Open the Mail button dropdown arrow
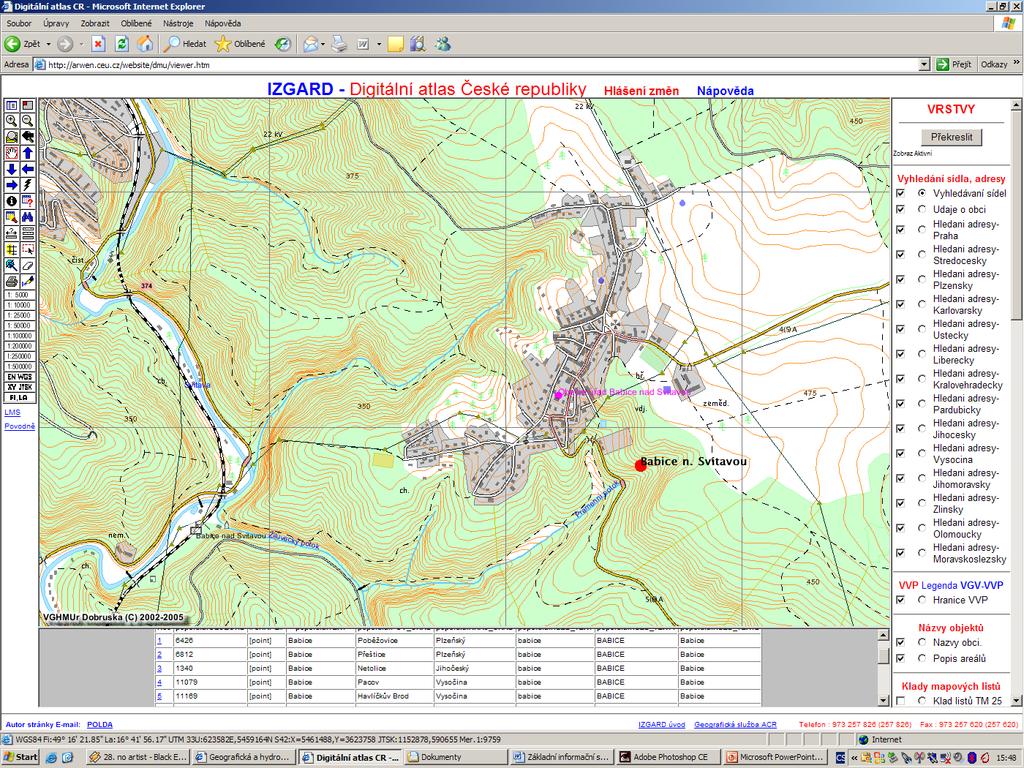 click(323, 44)
